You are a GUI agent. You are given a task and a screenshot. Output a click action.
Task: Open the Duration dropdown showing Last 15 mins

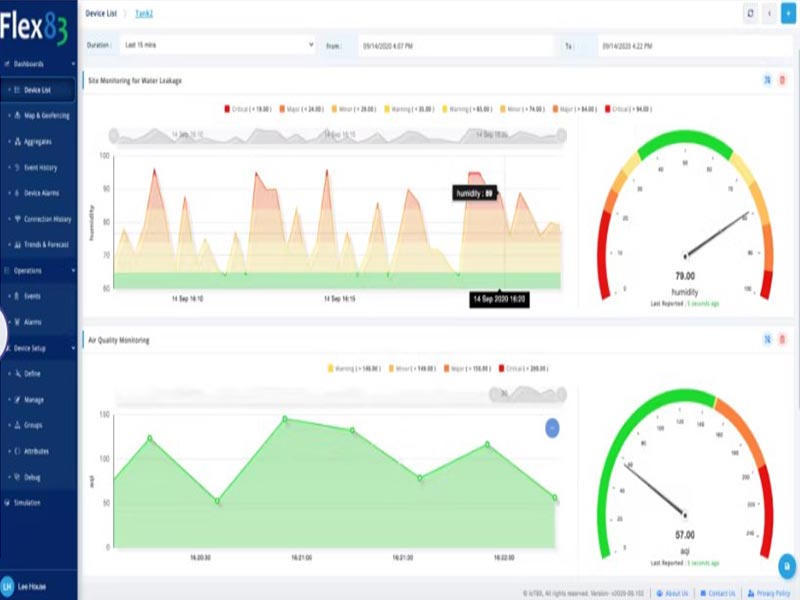pyautogui.click(x=216, y=45)
